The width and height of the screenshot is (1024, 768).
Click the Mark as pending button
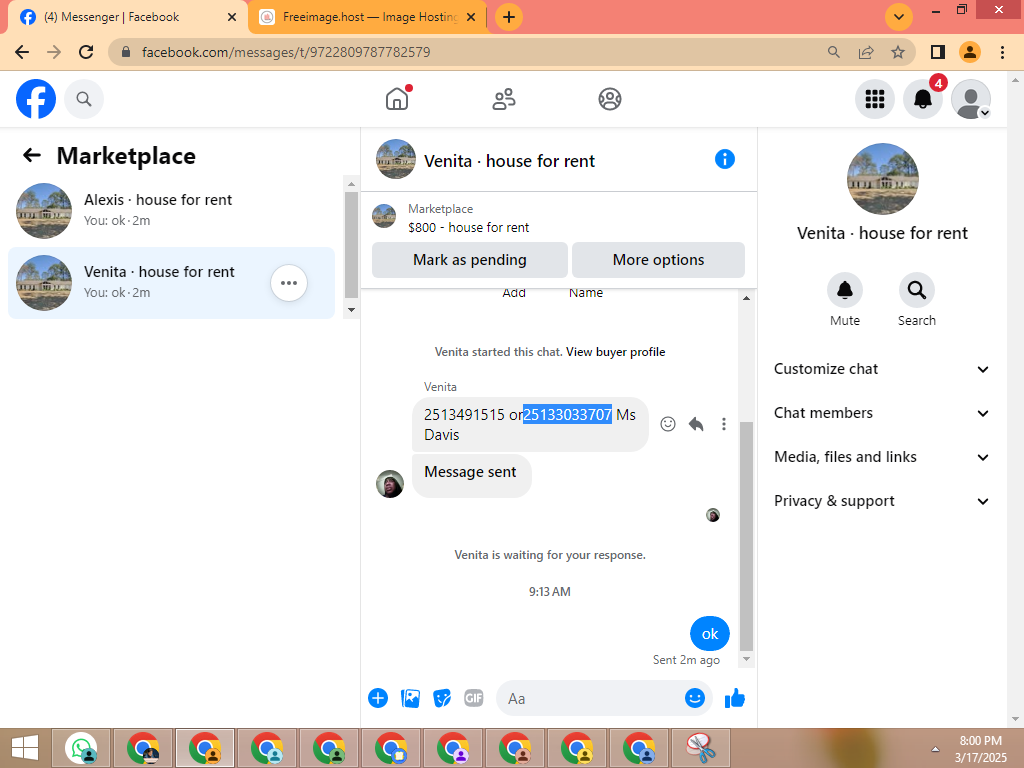(x=470, y=260)
